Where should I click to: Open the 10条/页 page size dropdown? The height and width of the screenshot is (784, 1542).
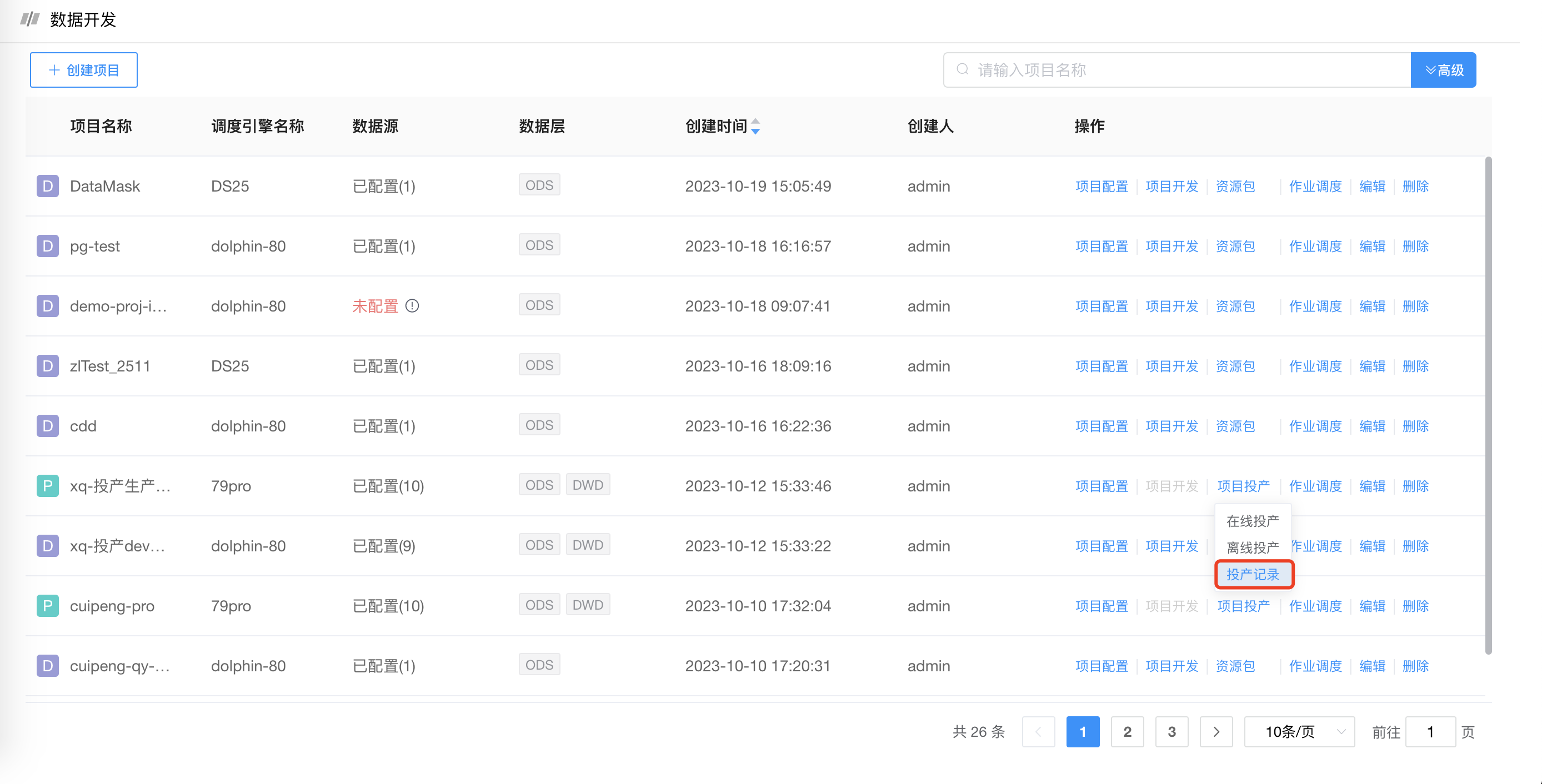(1299, 731)
